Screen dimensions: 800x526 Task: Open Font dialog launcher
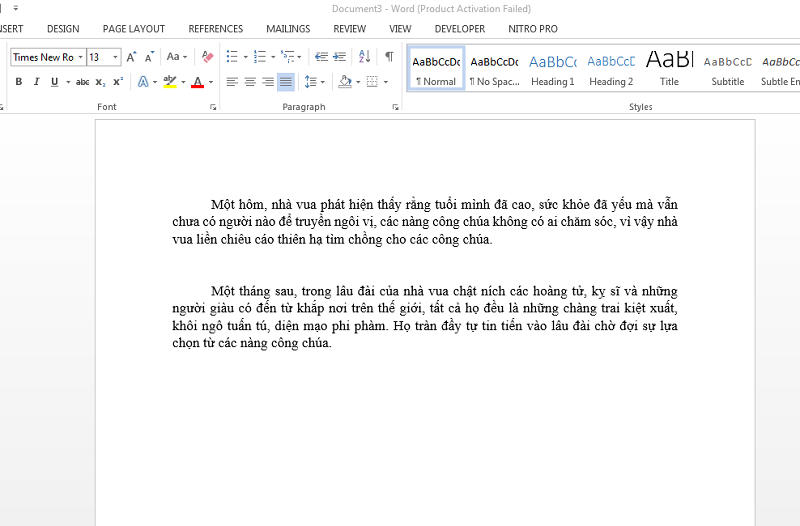click(213, 107)
